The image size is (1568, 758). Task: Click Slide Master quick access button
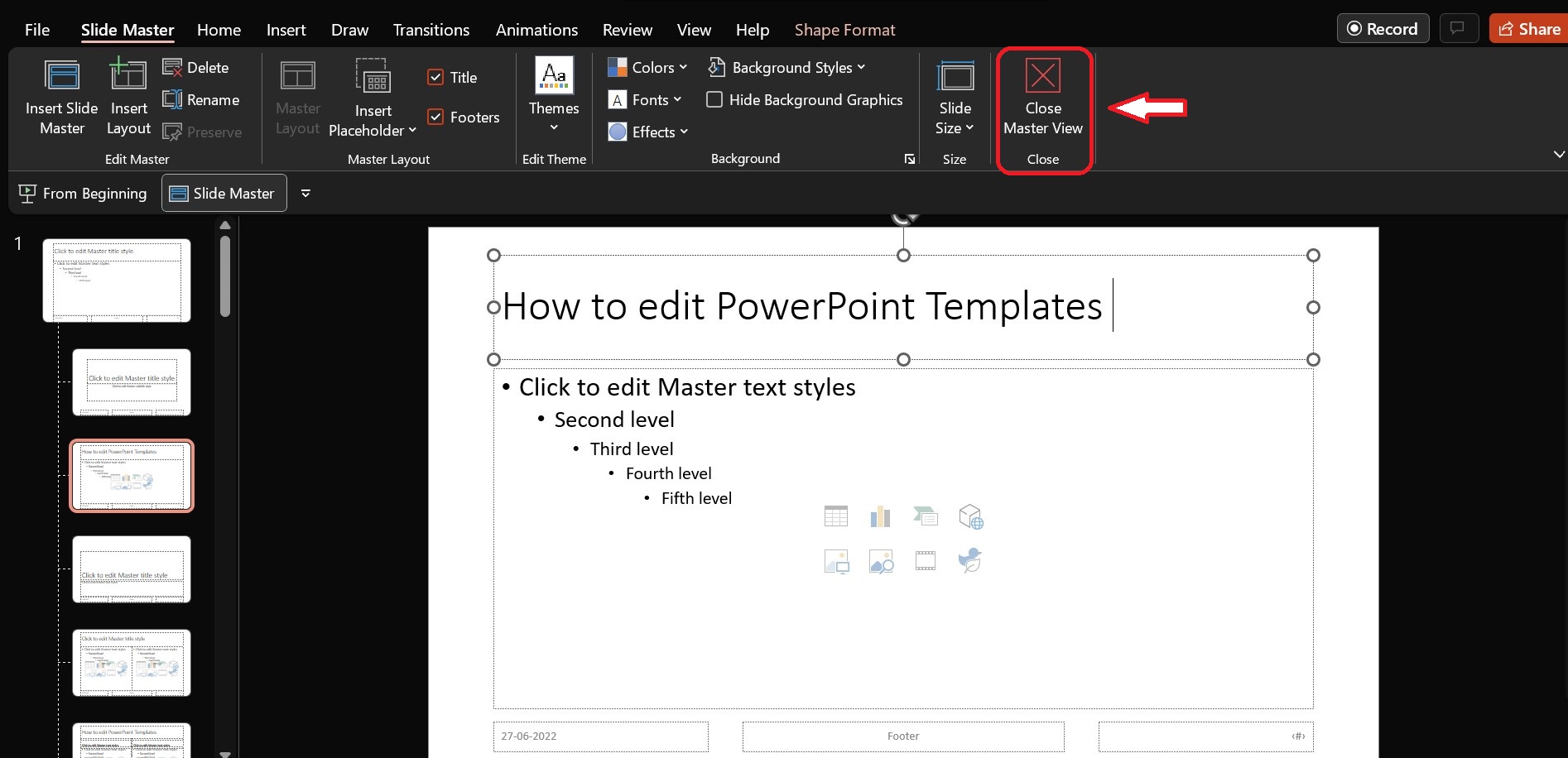coord(224,193)
